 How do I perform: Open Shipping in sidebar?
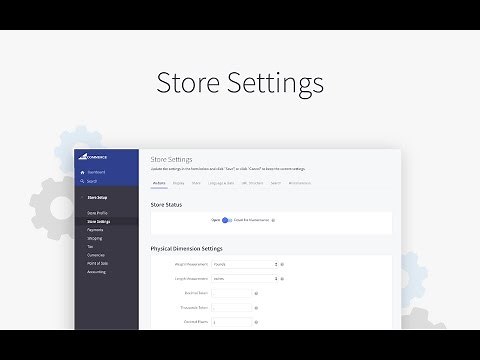pyautogui.click(x=95, y=238)
